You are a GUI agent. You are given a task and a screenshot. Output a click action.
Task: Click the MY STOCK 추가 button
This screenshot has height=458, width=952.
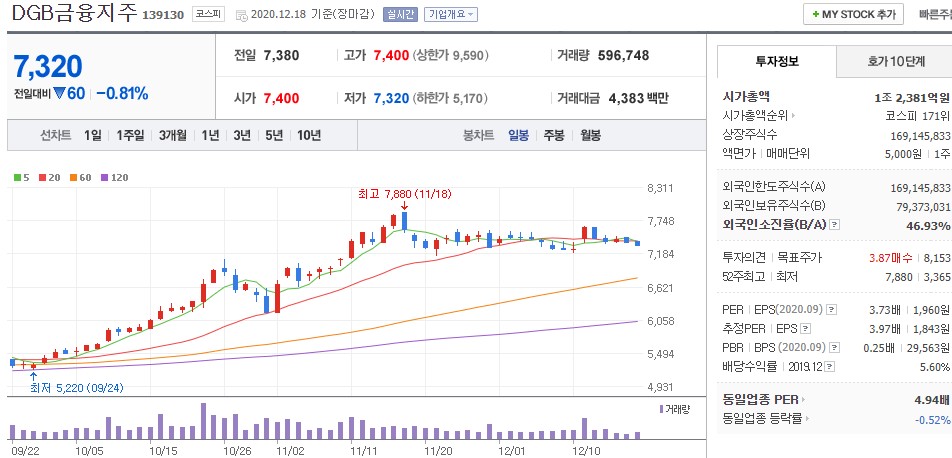(x=853, y=14)
